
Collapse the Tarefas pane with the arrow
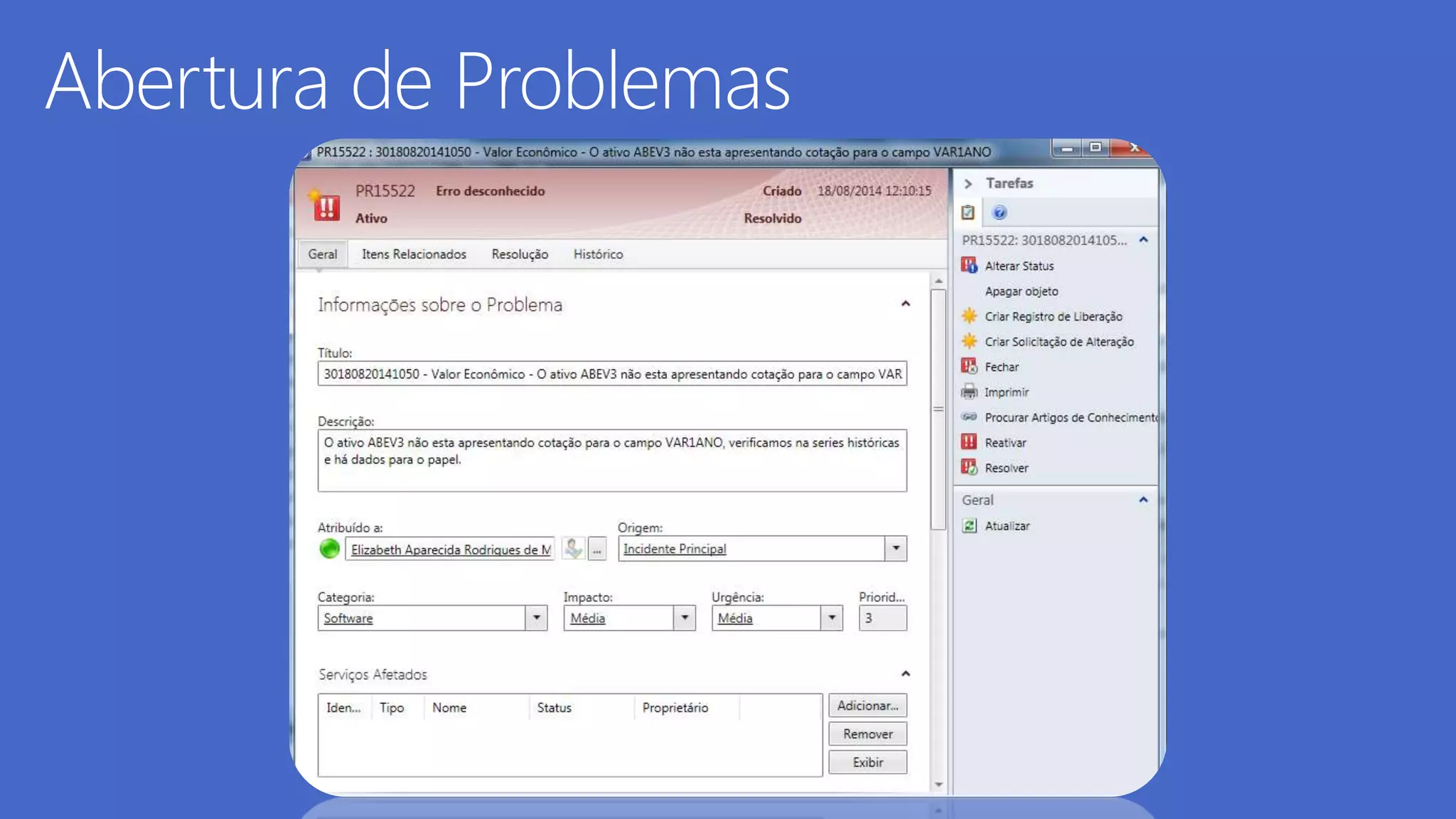(968, 183)
